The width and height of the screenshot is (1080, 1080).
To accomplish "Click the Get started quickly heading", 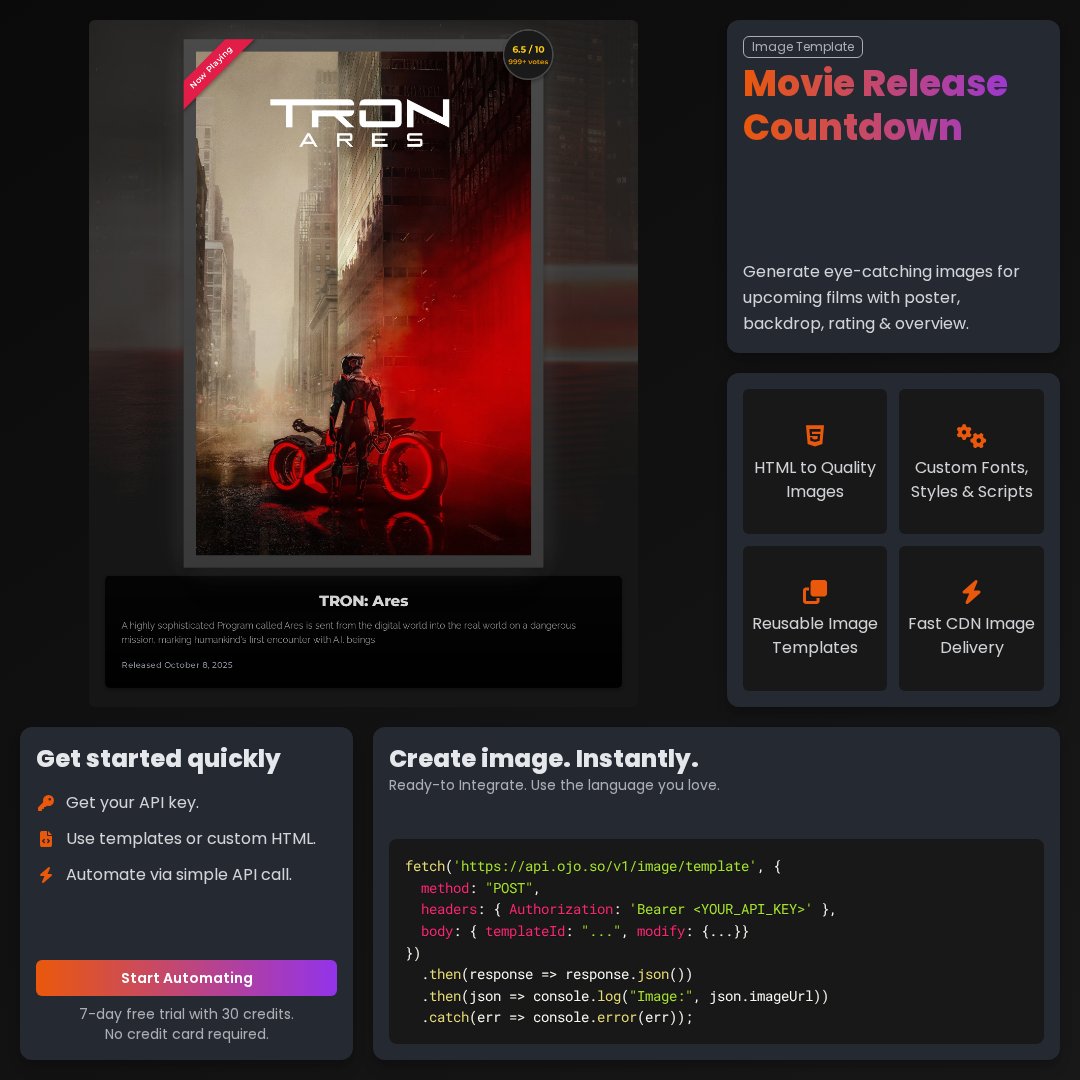I will [158, 758].
